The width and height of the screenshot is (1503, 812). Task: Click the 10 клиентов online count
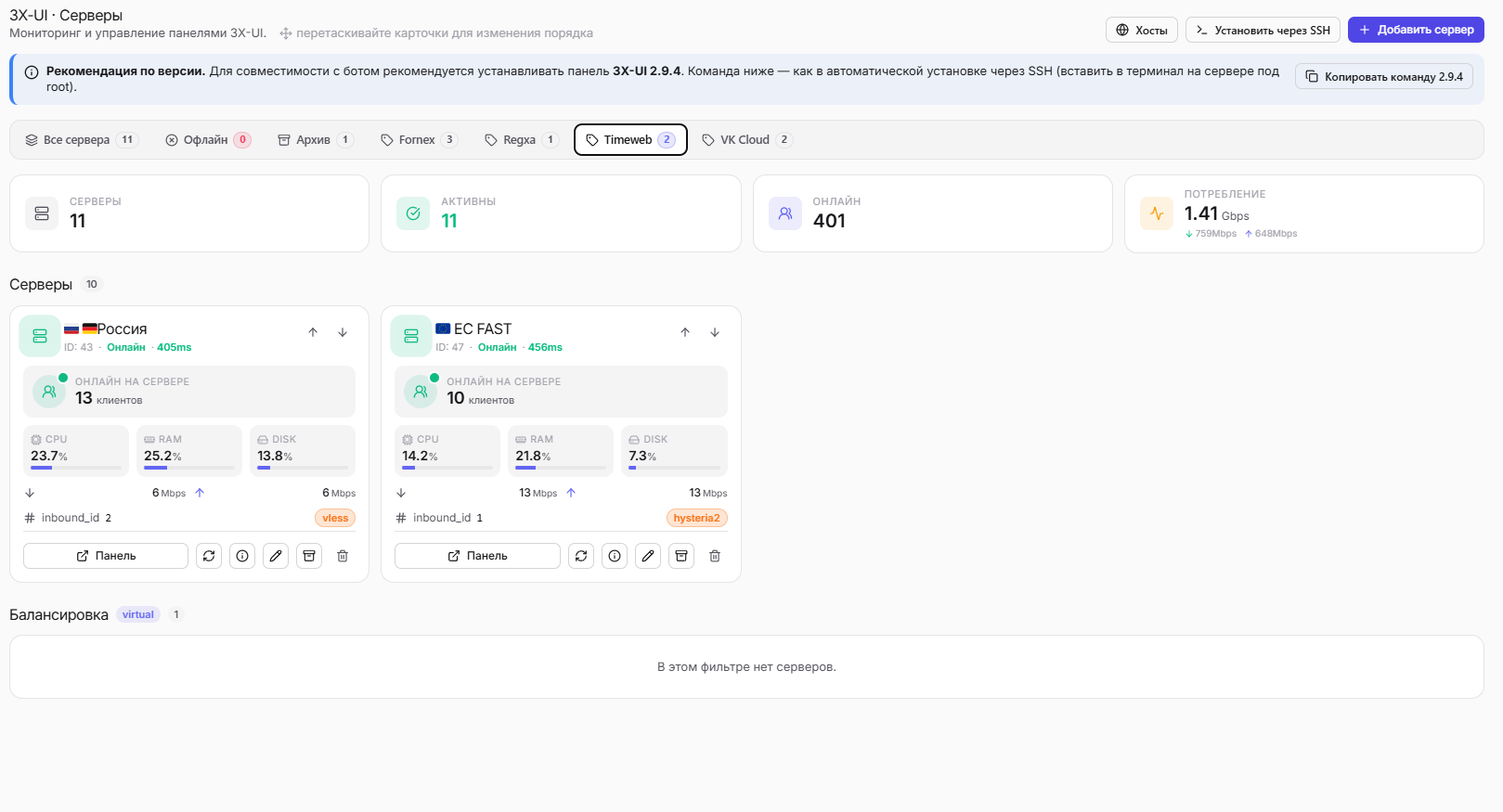pos(480,398)
